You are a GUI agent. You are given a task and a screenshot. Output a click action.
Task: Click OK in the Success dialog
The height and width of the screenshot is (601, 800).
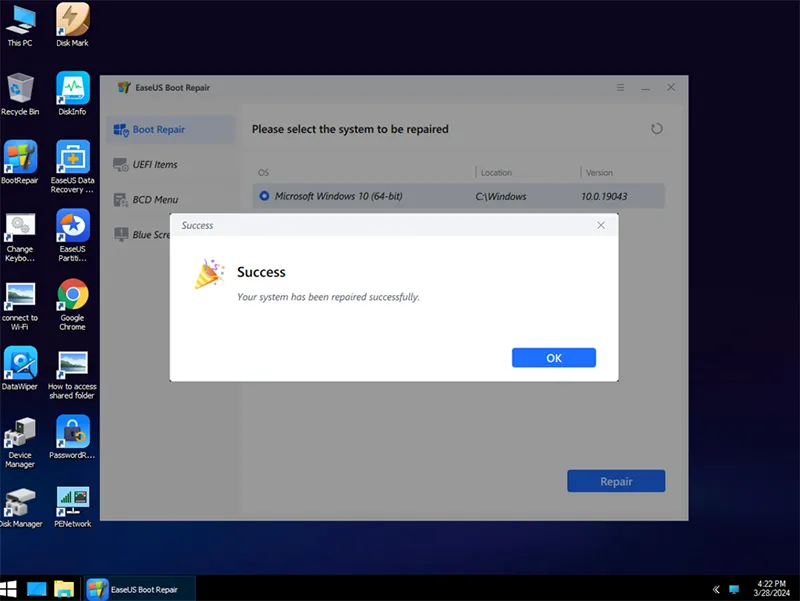click(x=554, y=358)
